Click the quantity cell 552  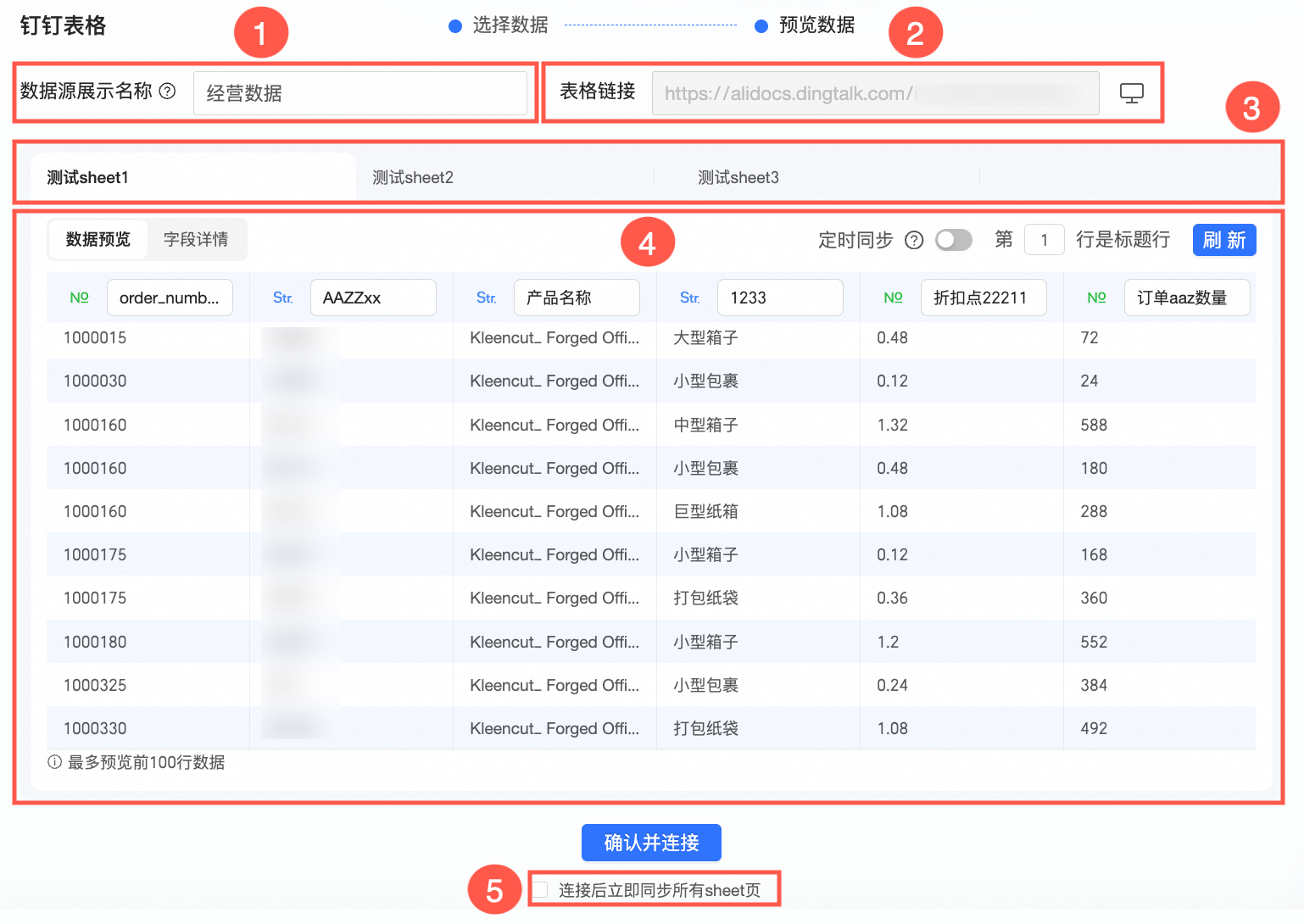click(1094, 642)
